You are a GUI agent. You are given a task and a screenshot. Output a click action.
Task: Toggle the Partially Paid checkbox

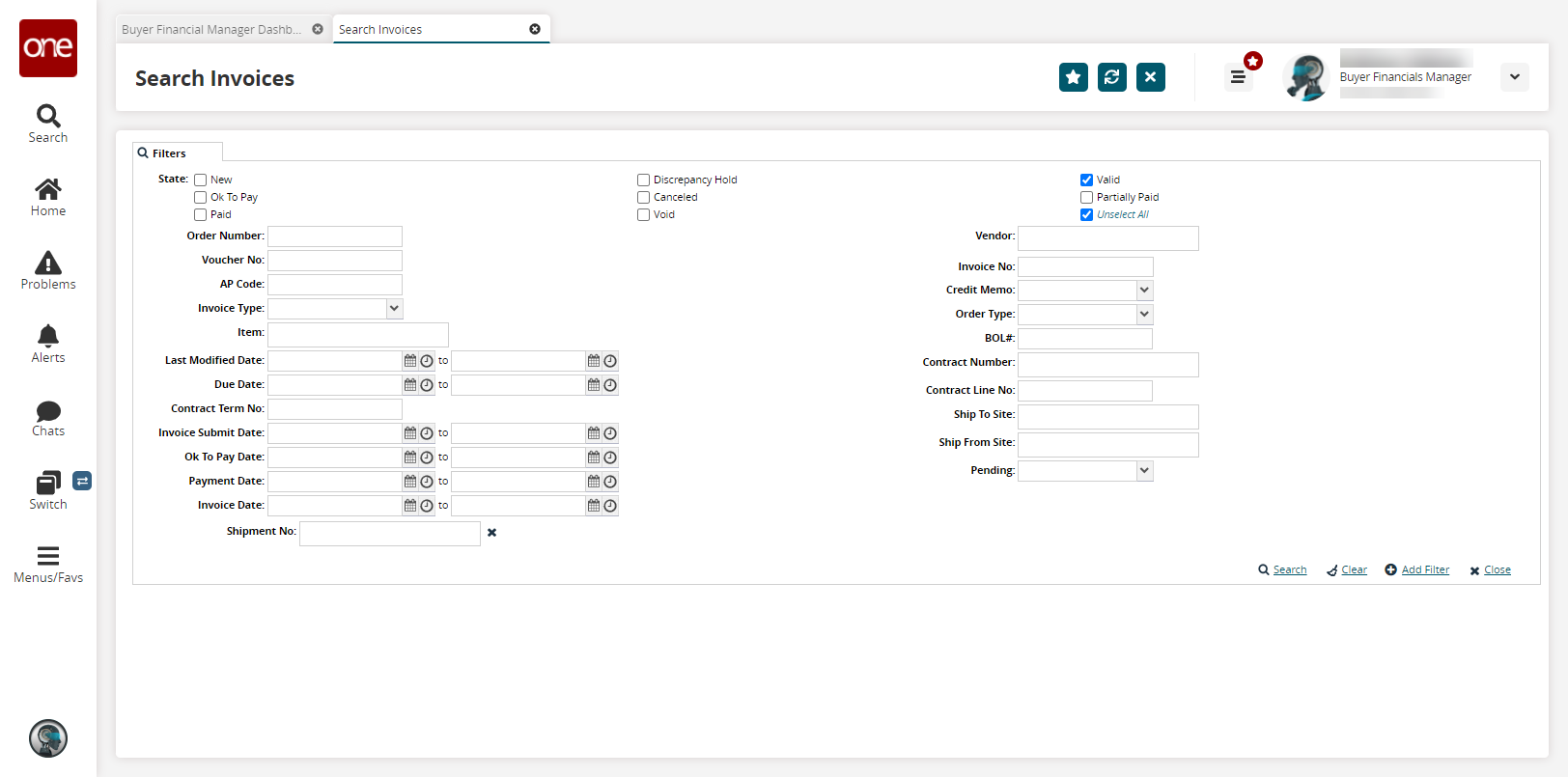(1086, 198)
